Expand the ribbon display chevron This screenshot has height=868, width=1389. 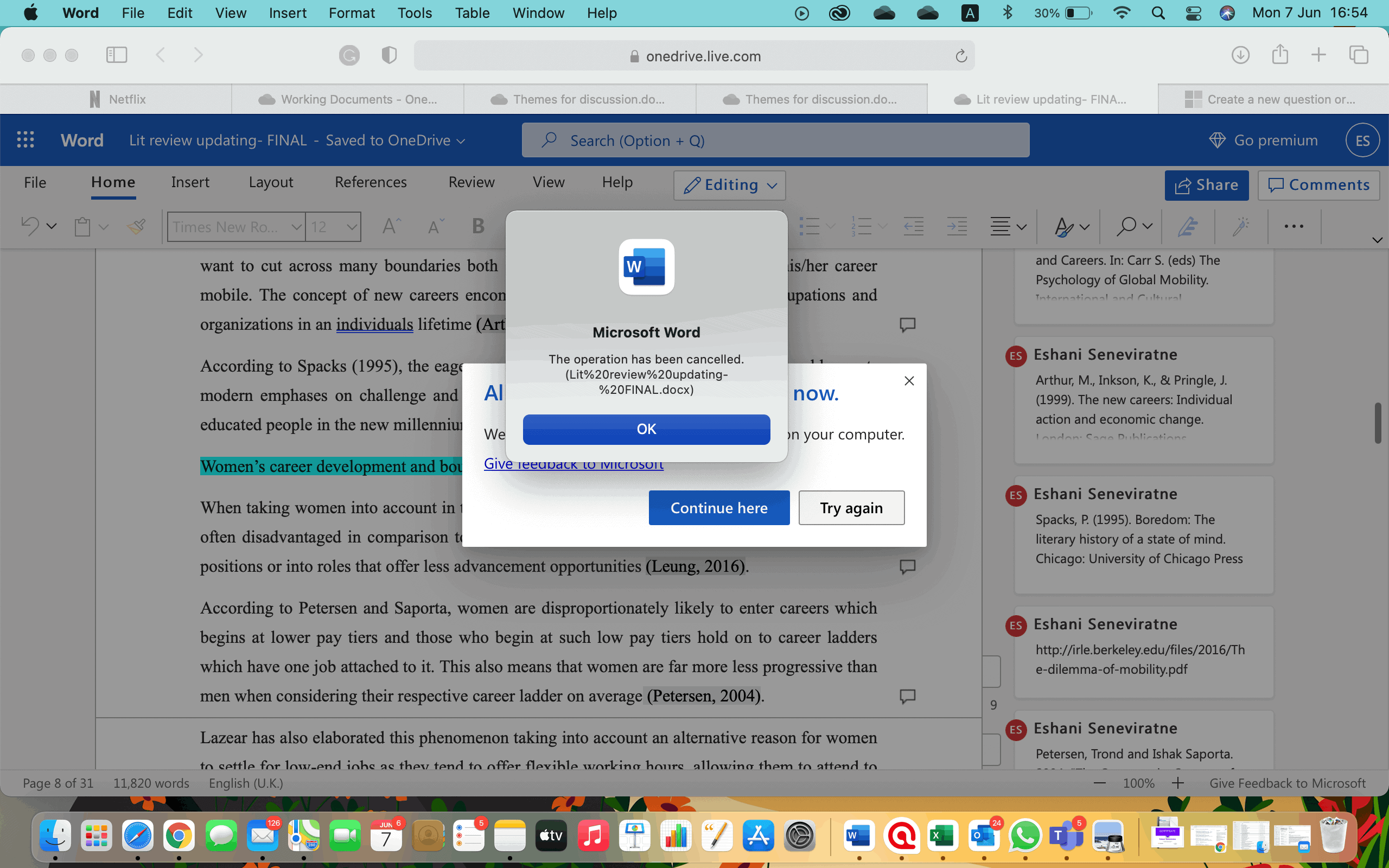pyautogui.click(x=1377, y=240)
